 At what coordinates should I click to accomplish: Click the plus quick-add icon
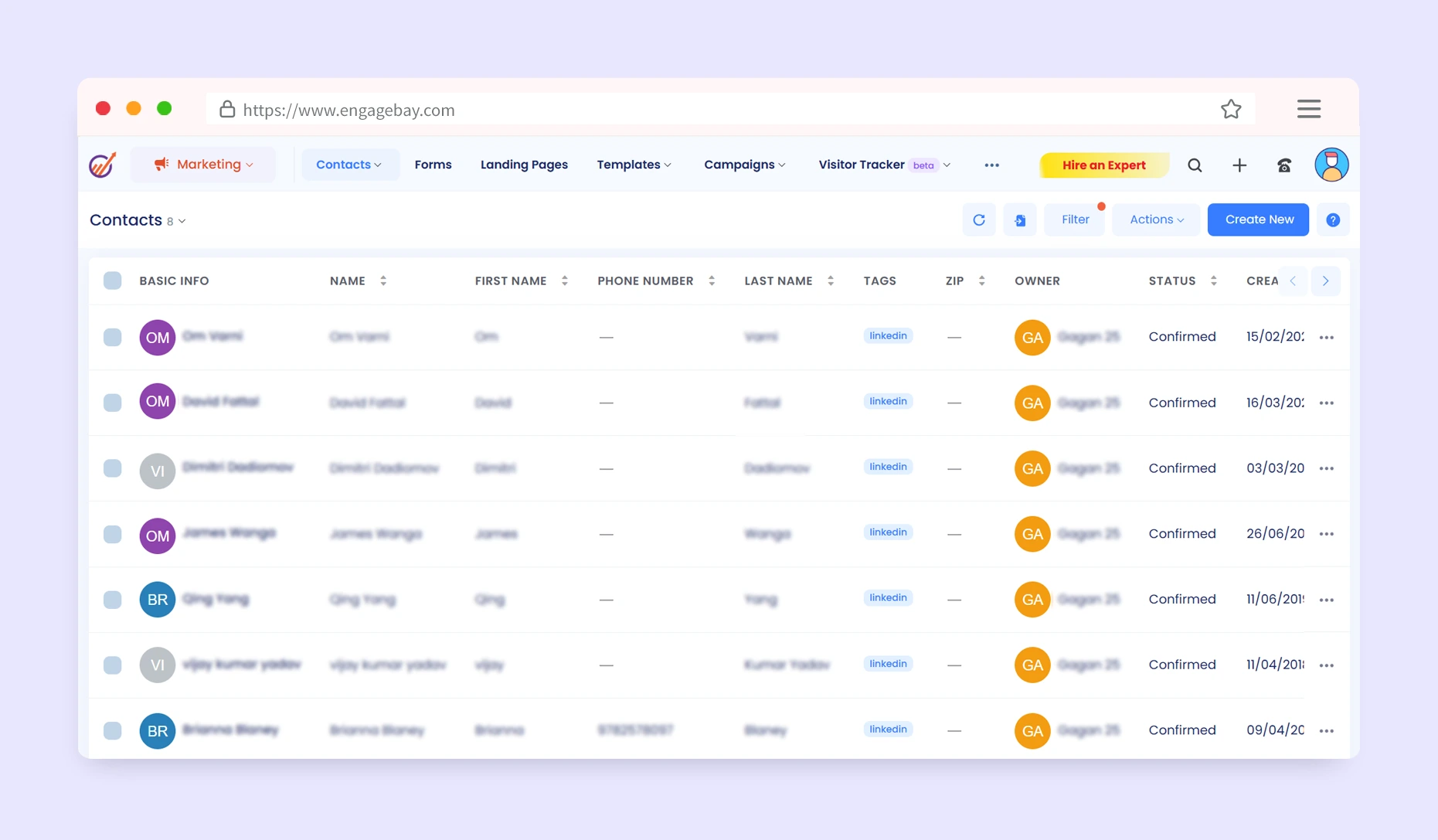point(1239,165)
